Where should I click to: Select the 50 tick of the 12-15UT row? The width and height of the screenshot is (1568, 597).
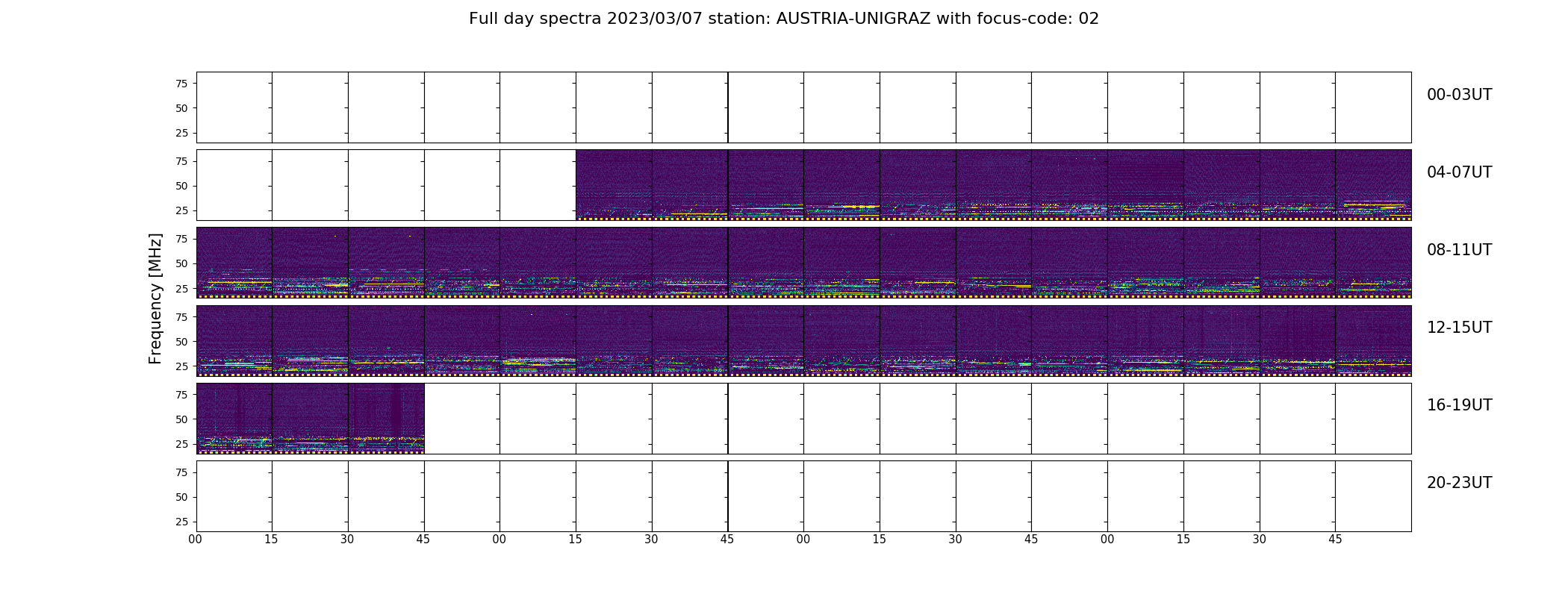pos(181,342)
